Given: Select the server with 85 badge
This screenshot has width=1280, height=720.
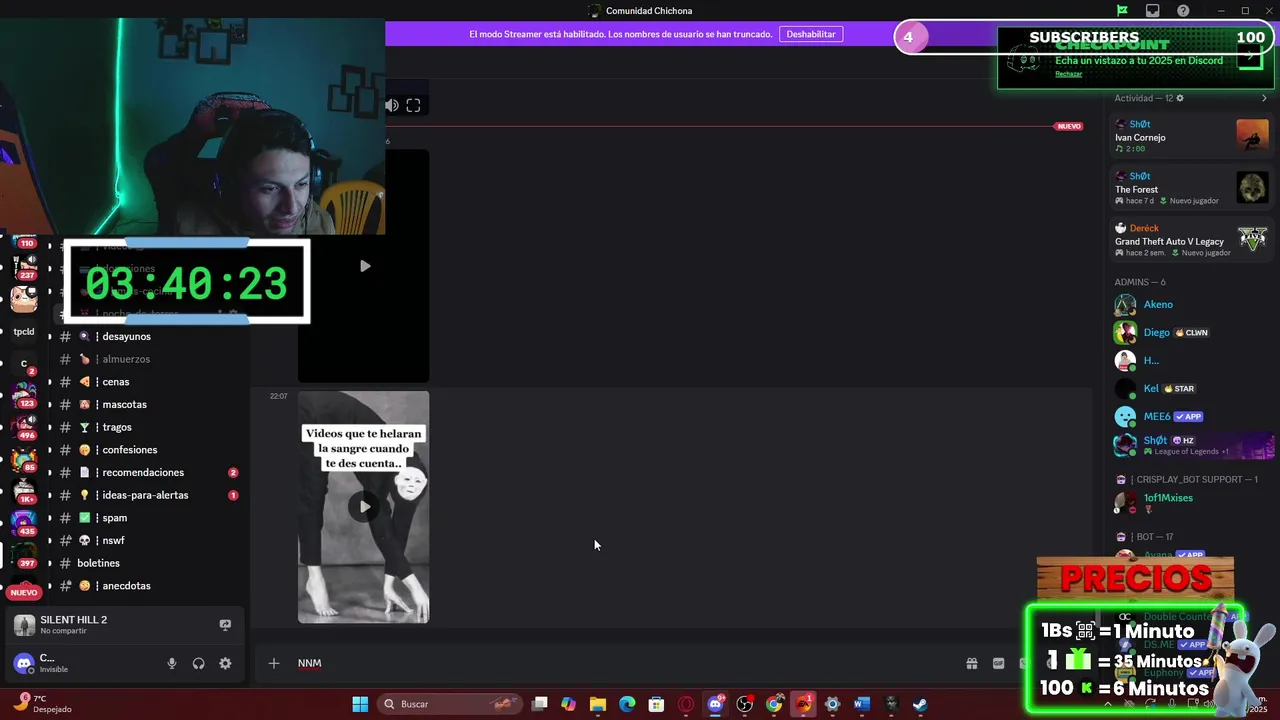Looking at the screenshot, I should 23,458.
